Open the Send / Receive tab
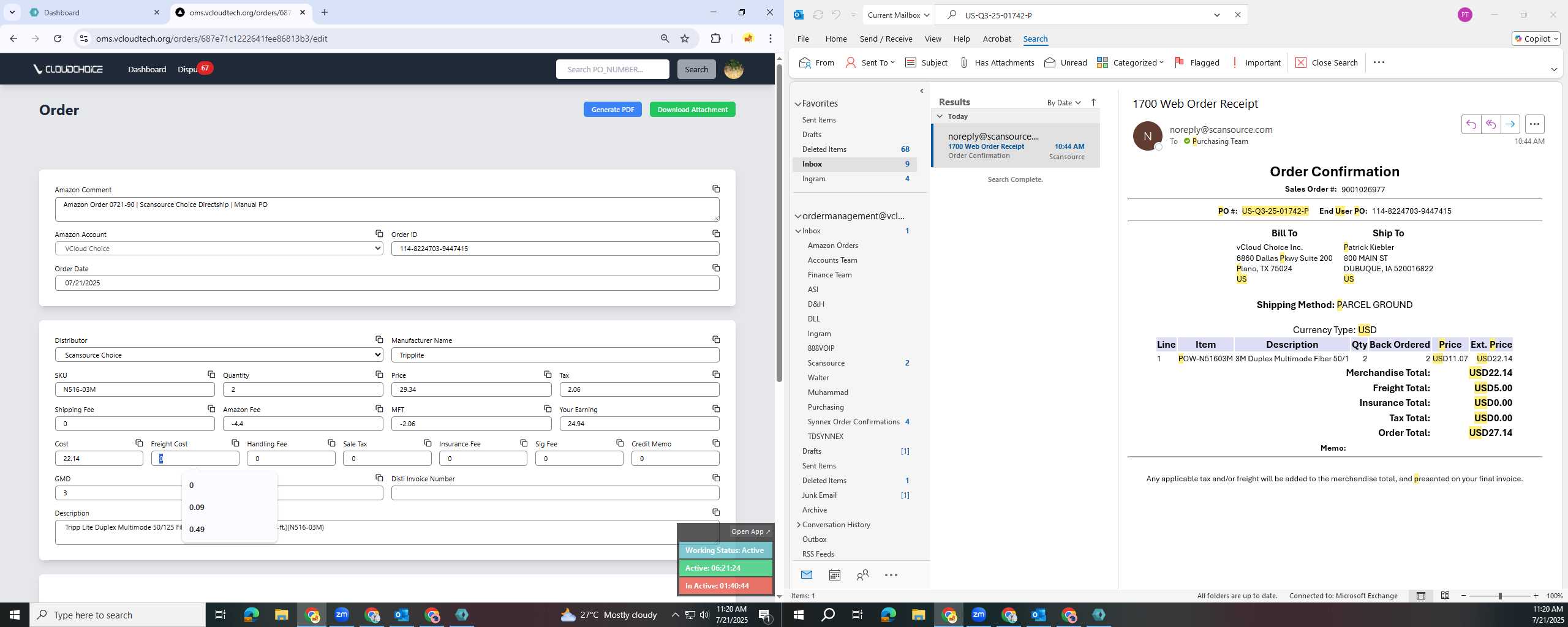Screen dimensions: 1568x627 pos(886,39)
